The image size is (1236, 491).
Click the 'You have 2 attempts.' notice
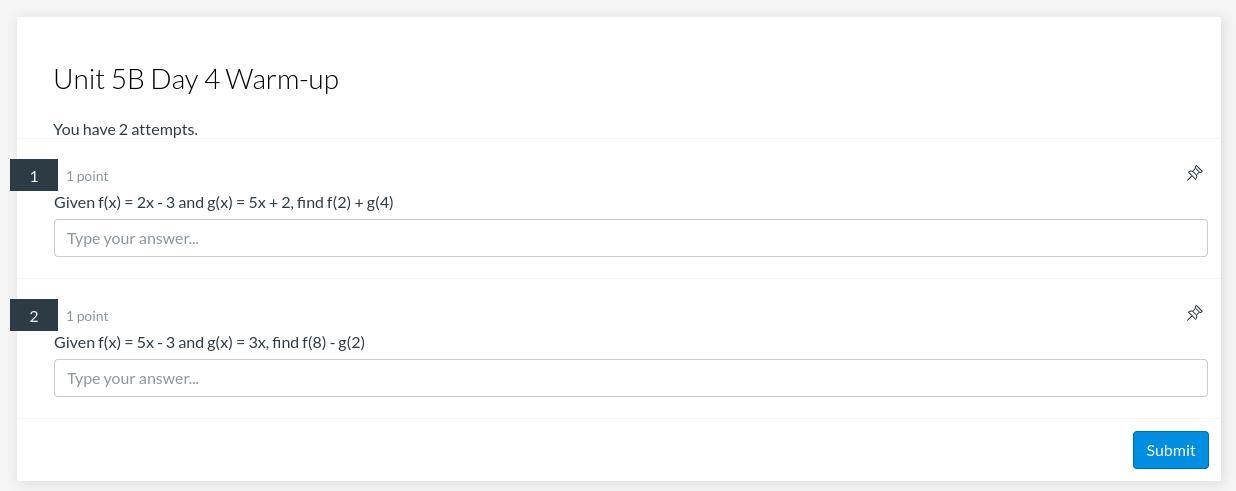pyautogui.click(x=125, y=129)
